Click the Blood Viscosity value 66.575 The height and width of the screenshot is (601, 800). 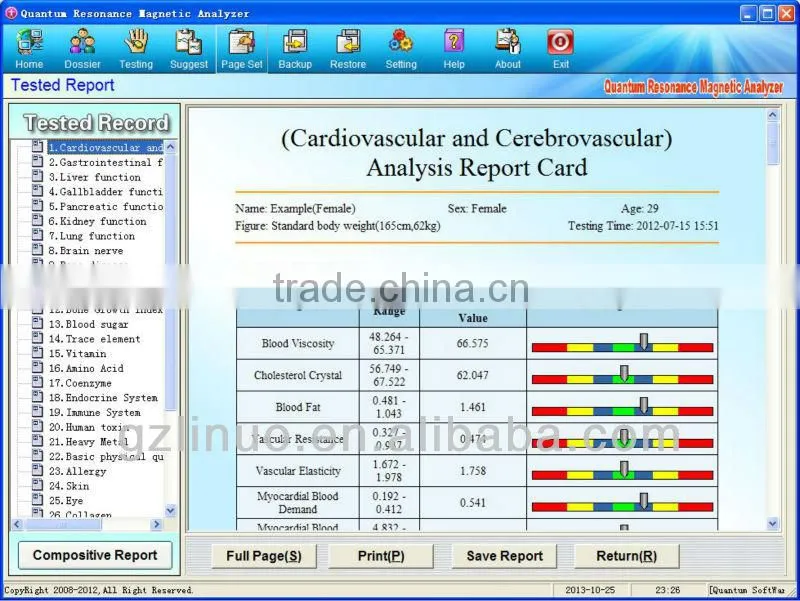coord(472,343)
